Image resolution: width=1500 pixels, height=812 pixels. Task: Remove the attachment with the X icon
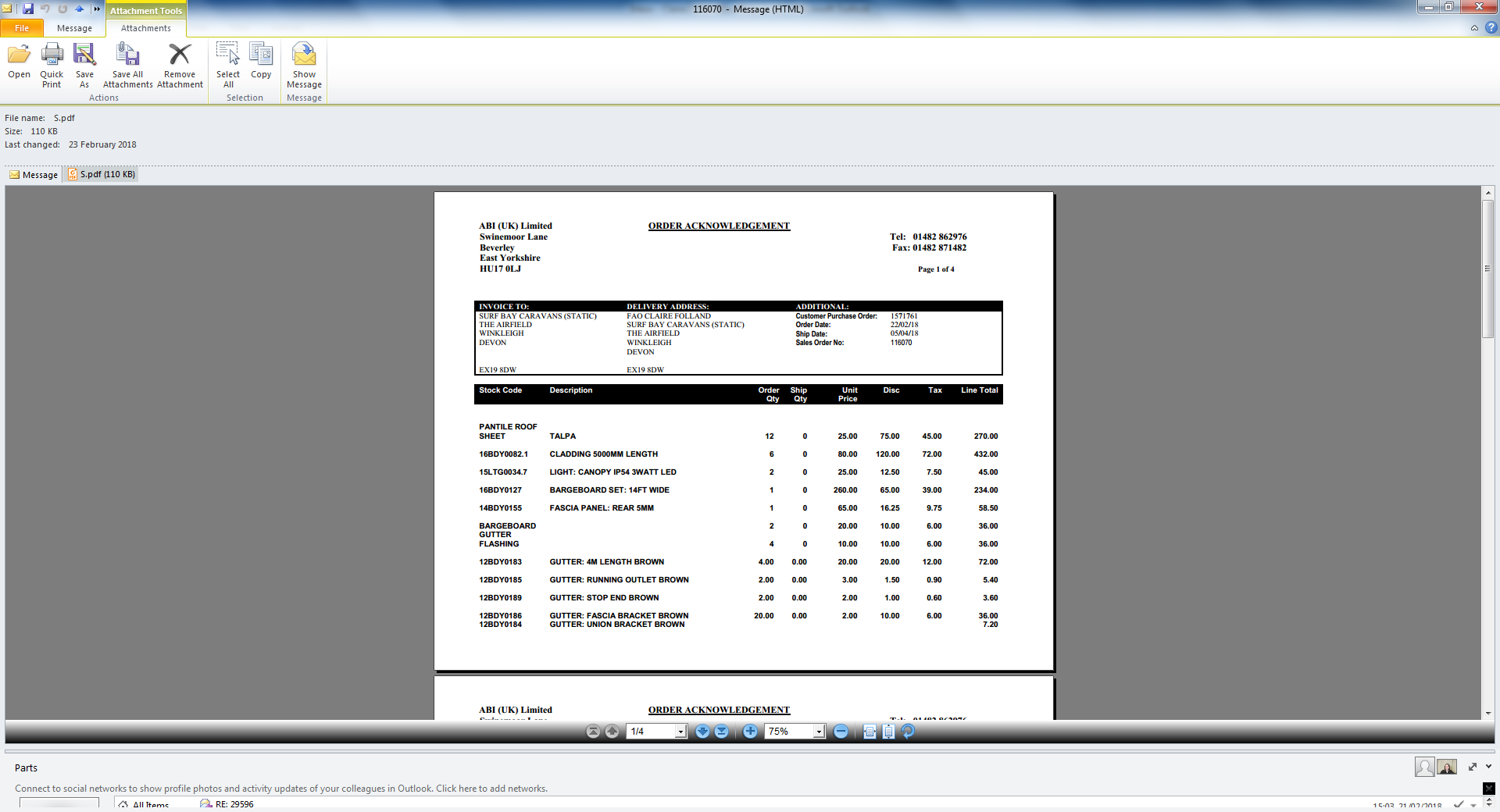coord(180,66)
